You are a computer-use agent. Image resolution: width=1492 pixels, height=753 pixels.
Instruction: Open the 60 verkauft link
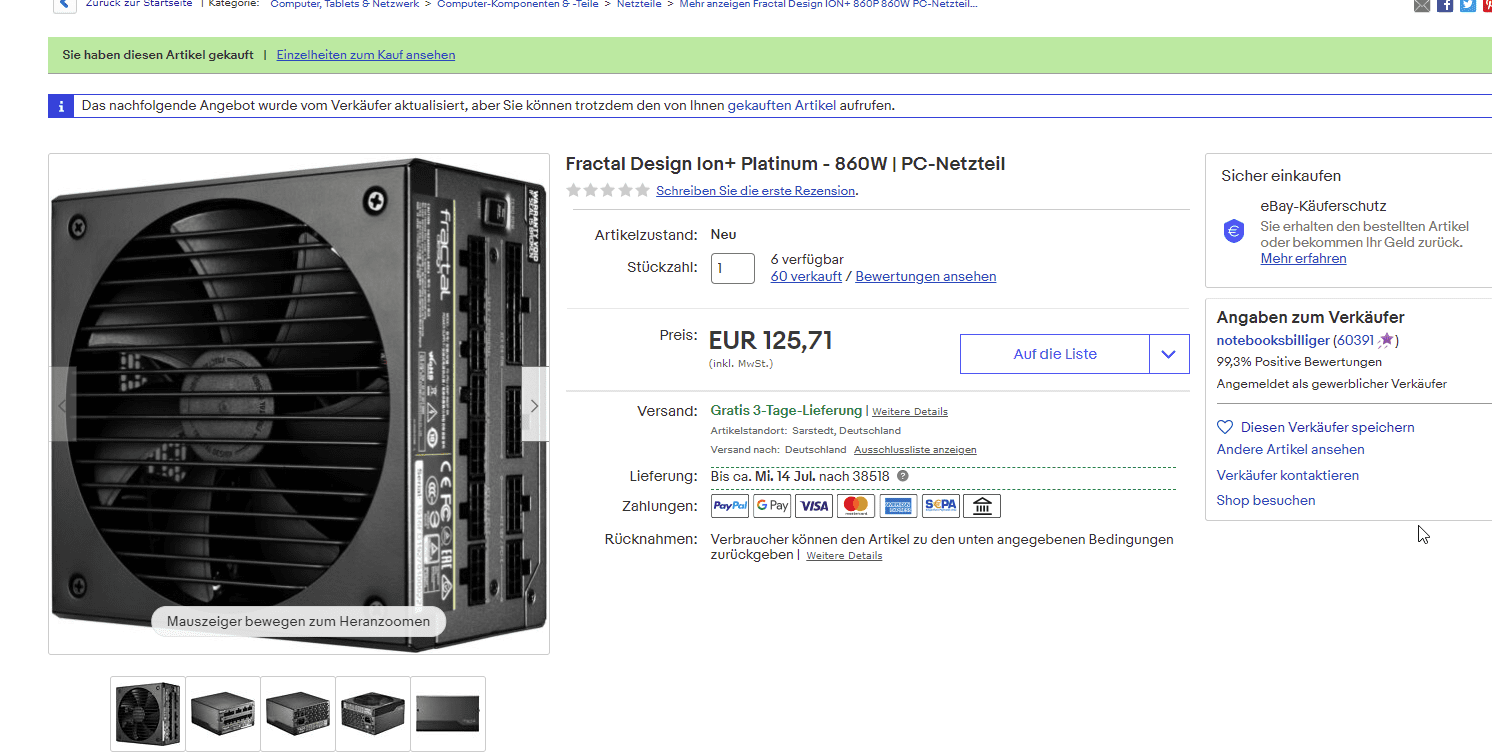(806, 276)
